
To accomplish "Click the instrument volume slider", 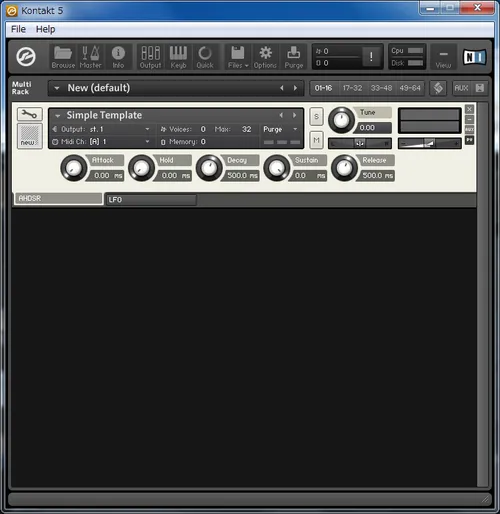I will [430, 144].
